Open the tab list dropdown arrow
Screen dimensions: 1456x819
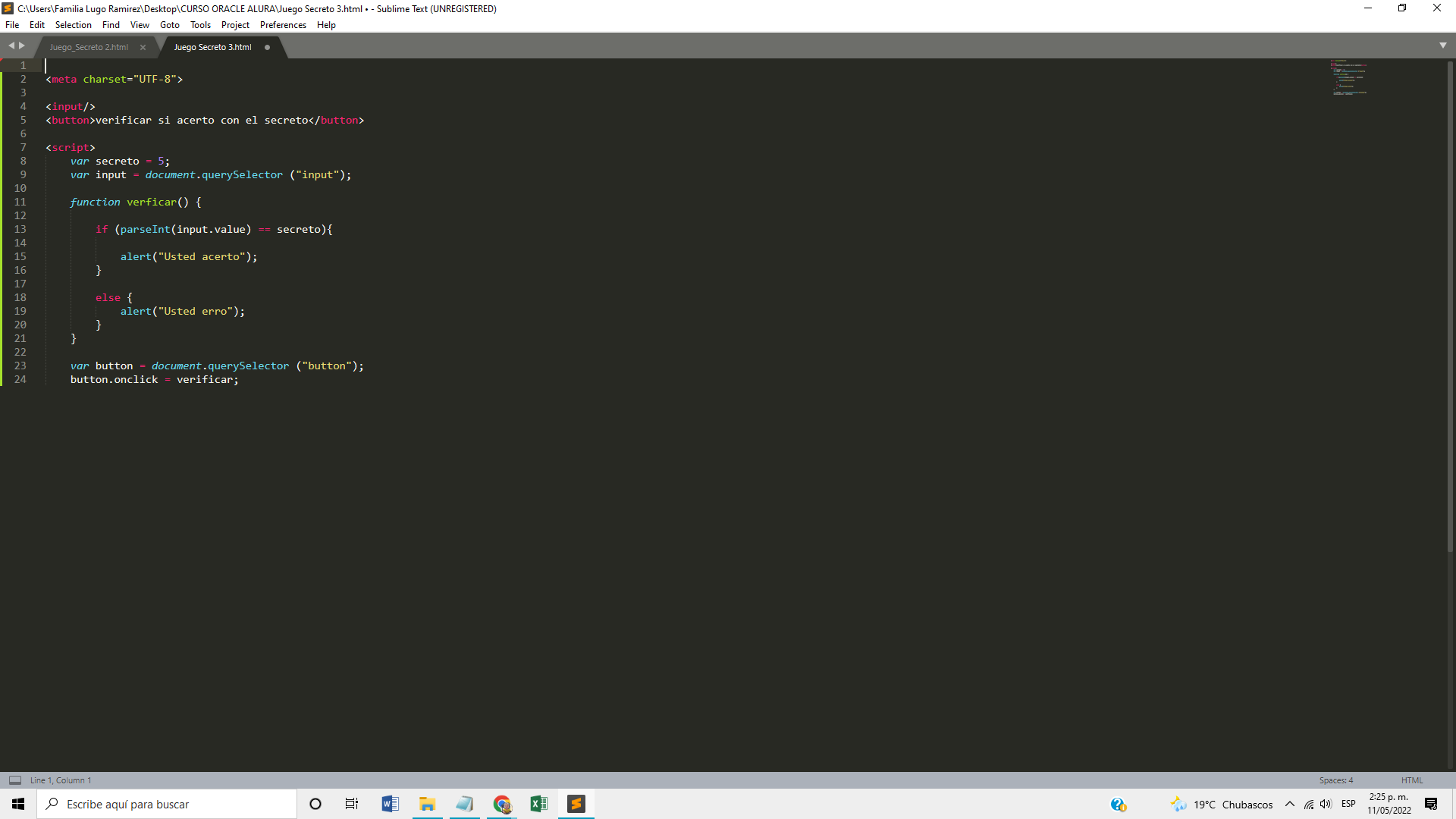pyautogui.click(x=1443, y=45)
